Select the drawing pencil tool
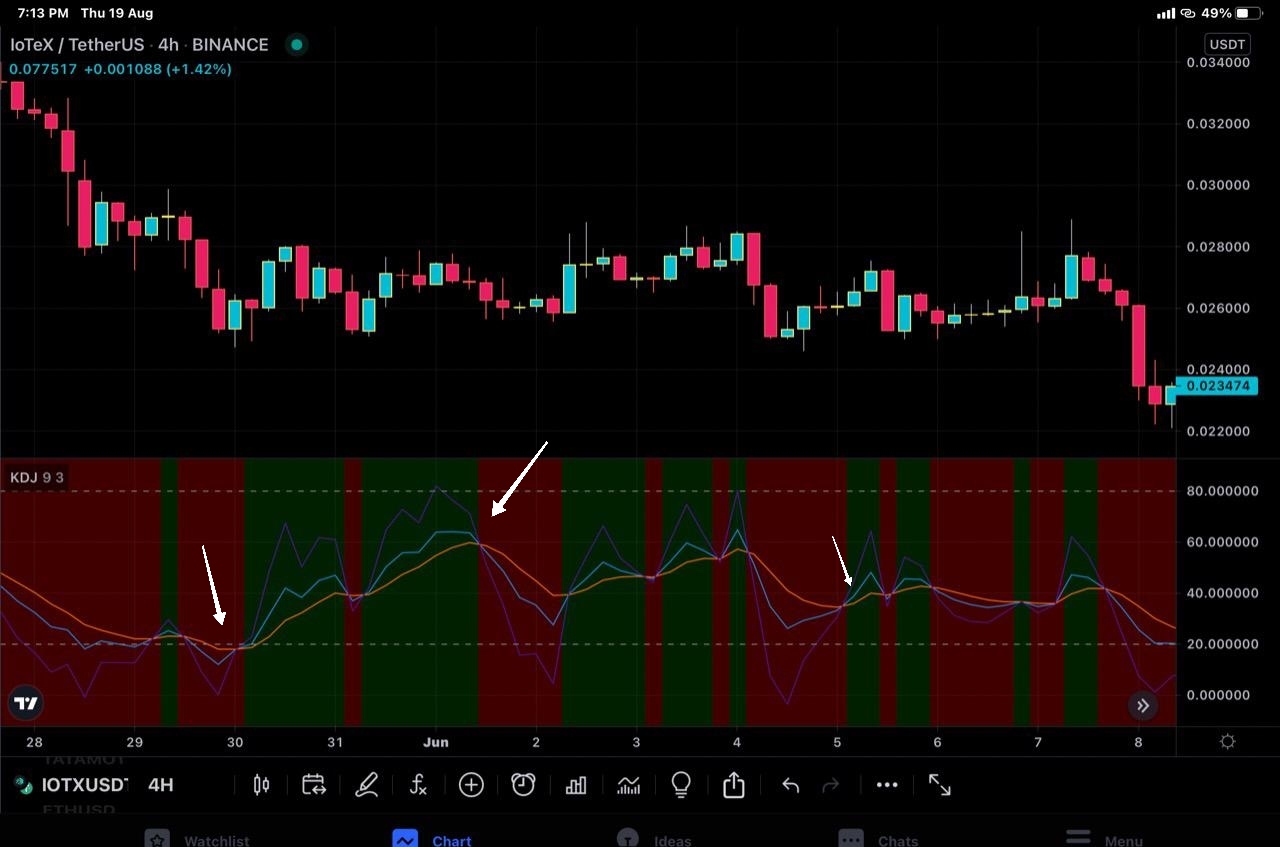This screenshot has width=1280, height=847. pos(366,785)
